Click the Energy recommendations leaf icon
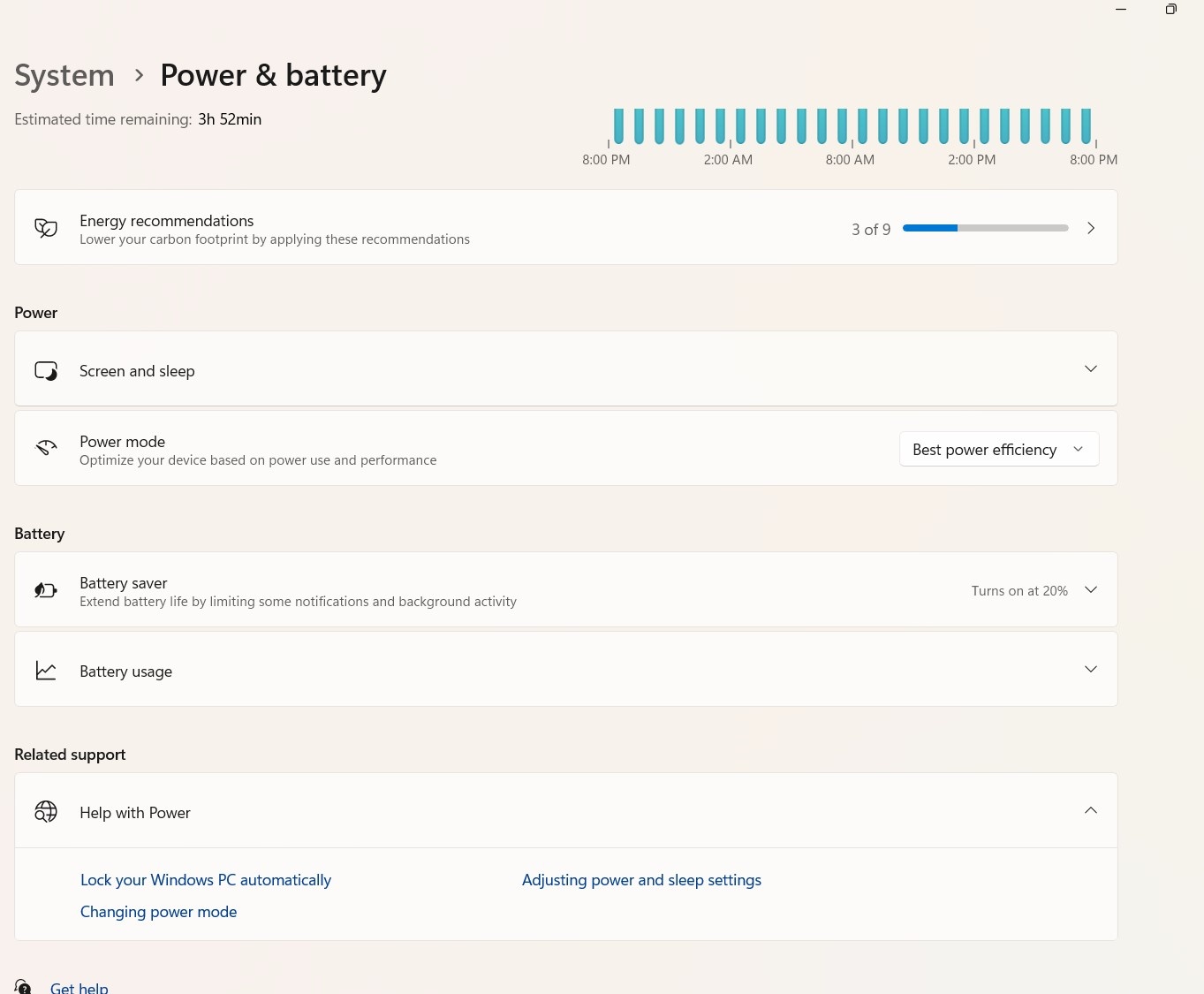Viewport: 1204px width, 994px height. point(45,227)
